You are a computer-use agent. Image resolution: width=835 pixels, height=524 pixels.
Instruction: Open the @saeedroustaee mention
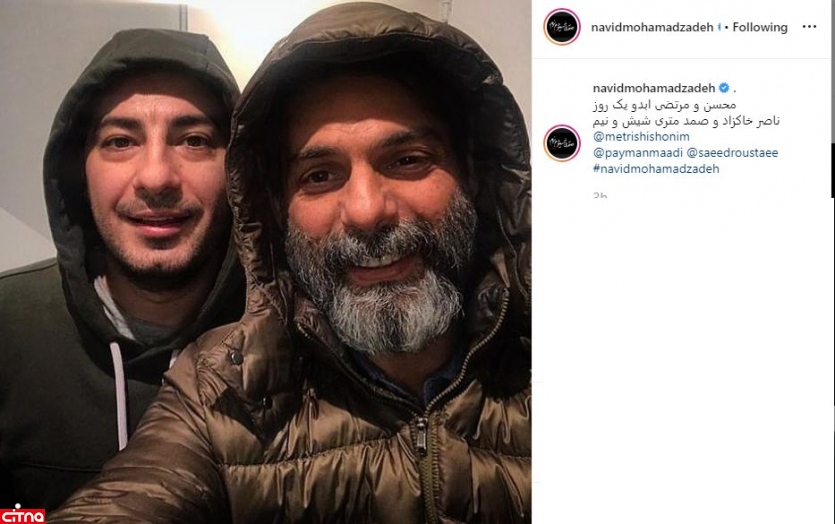732,153
